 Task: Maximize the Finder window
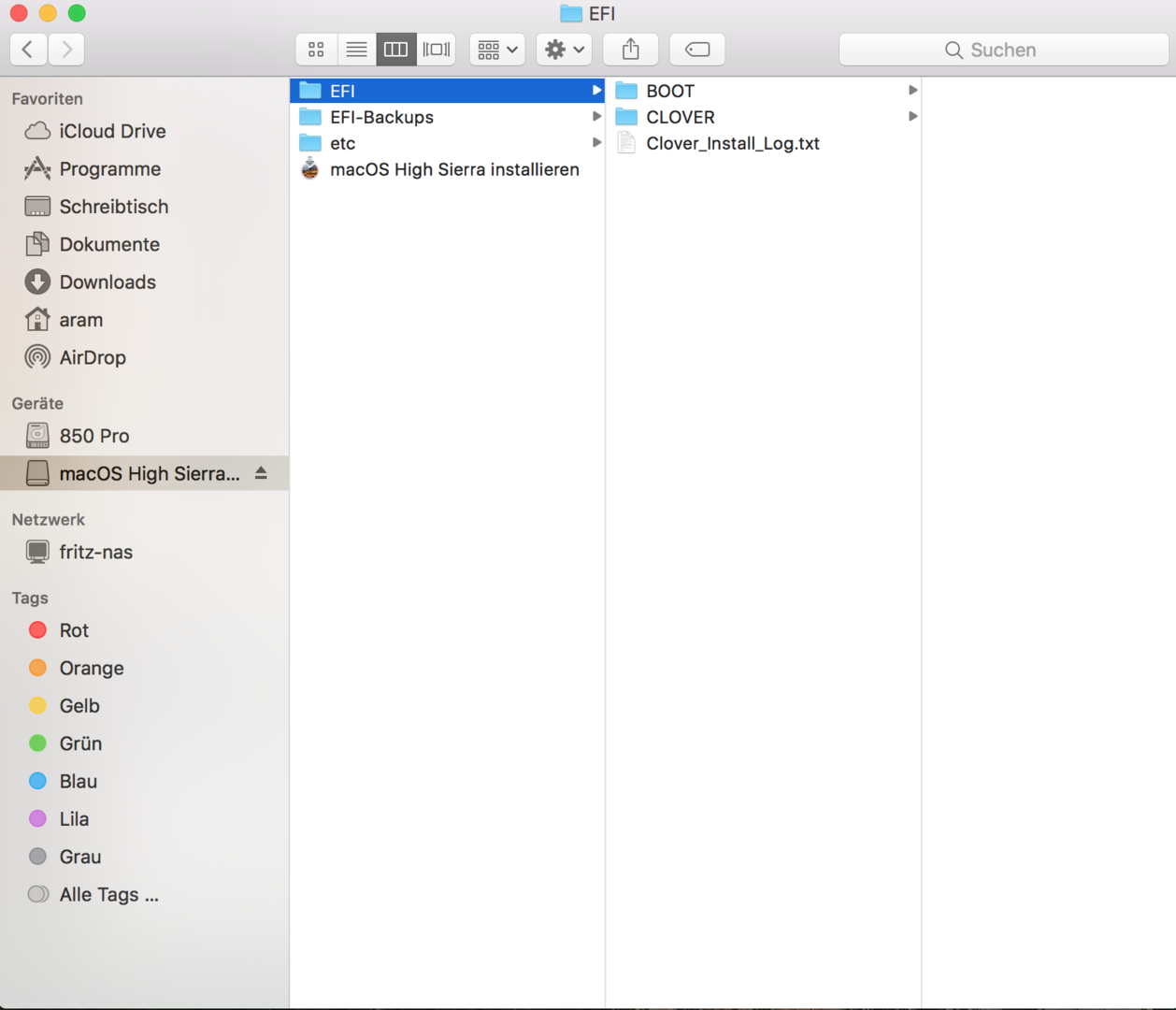[x=77, y=13]
